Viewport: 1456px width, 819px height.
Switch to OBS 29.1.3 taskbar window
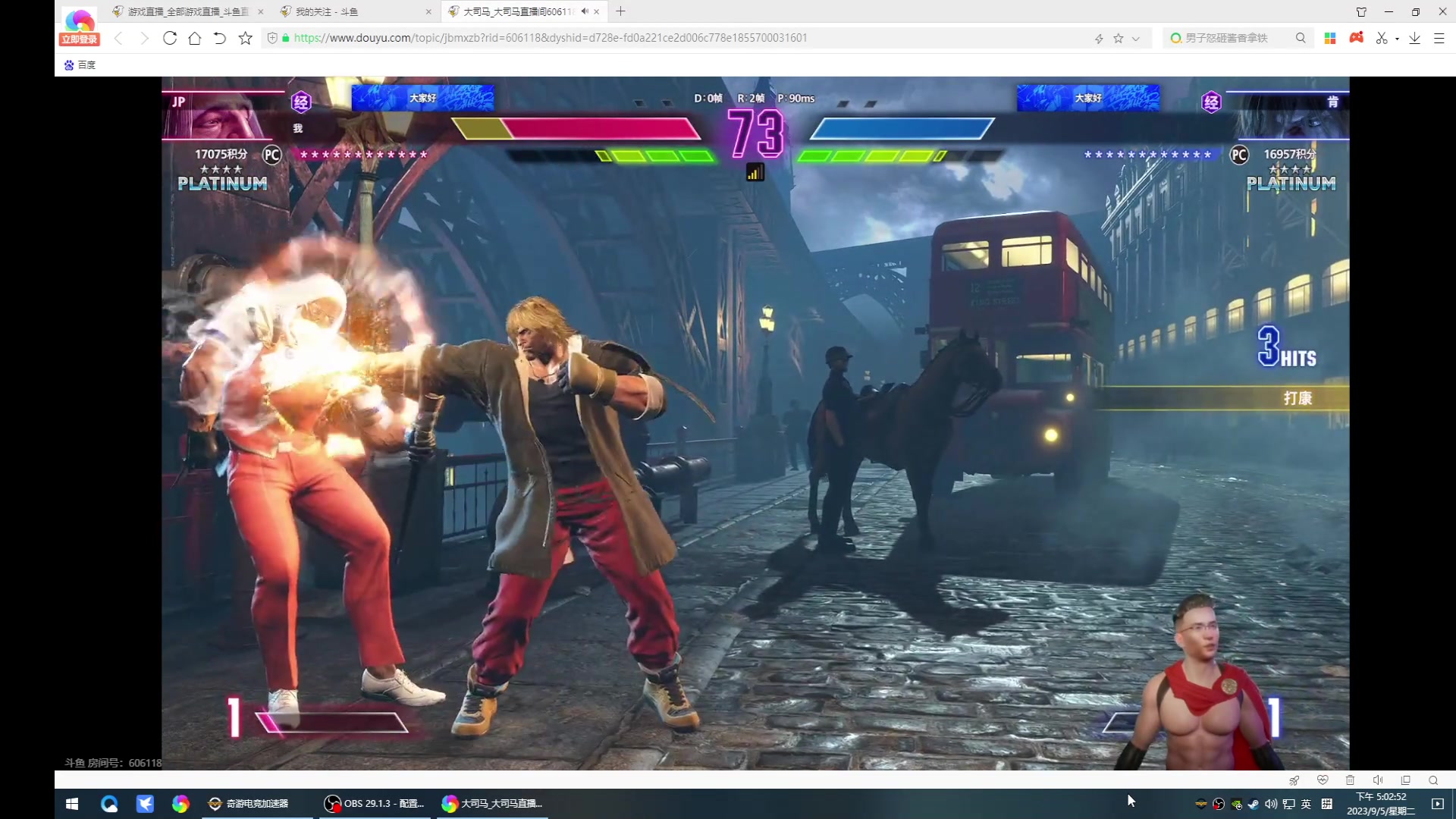375,804
